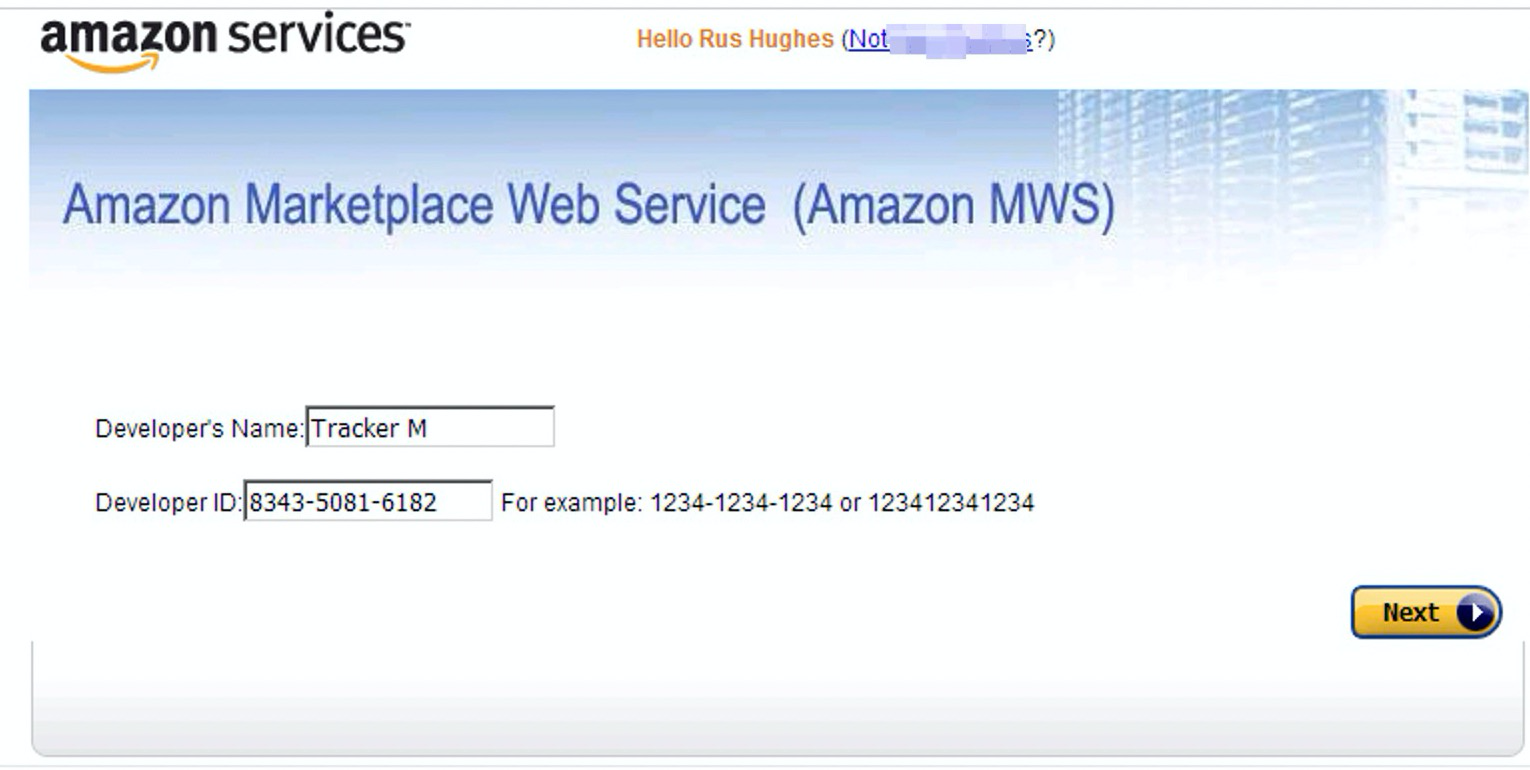This screenshot has height=770, width=1530.
Task: Click the '(Amazon MWS)' text in the banner
Action: [x=954, y=205]
